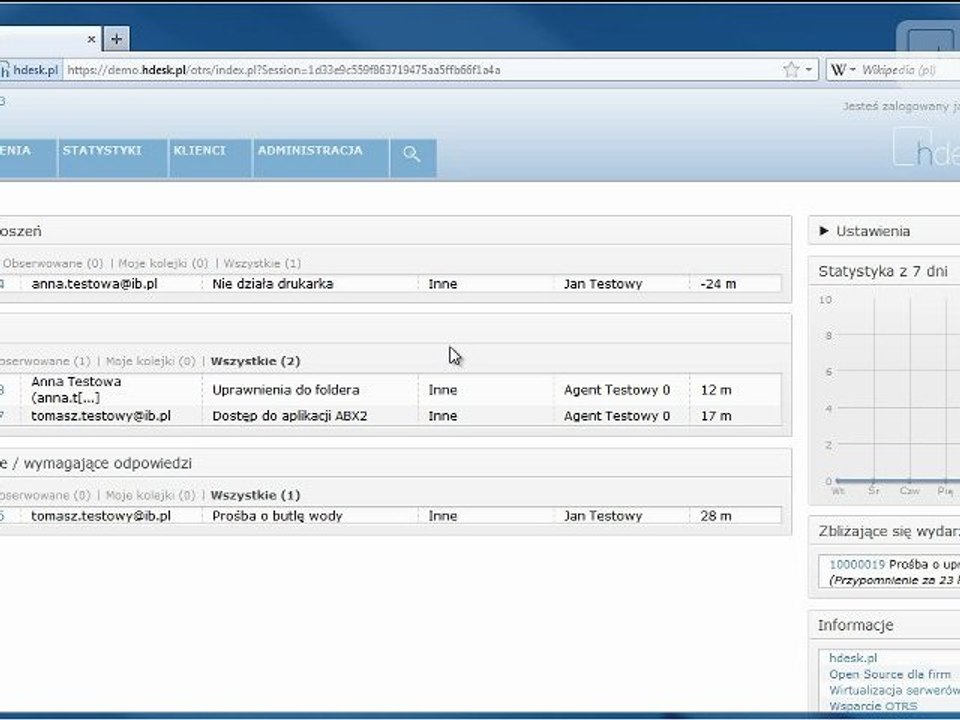Open ticket Prośba o butlę wody
The width and height of the screenshot is (960, 720).
[x=277, y=516]
